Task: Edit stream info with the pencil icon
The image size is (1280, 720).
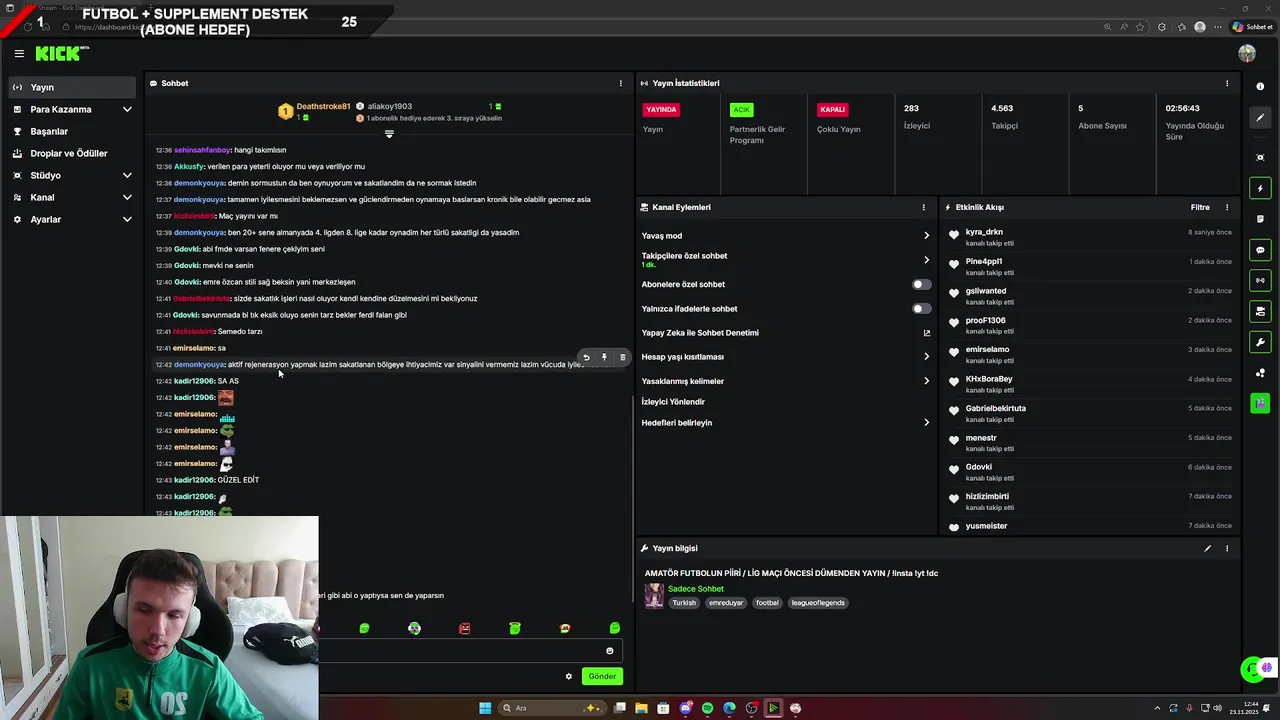Action: tap(1207, 548)
